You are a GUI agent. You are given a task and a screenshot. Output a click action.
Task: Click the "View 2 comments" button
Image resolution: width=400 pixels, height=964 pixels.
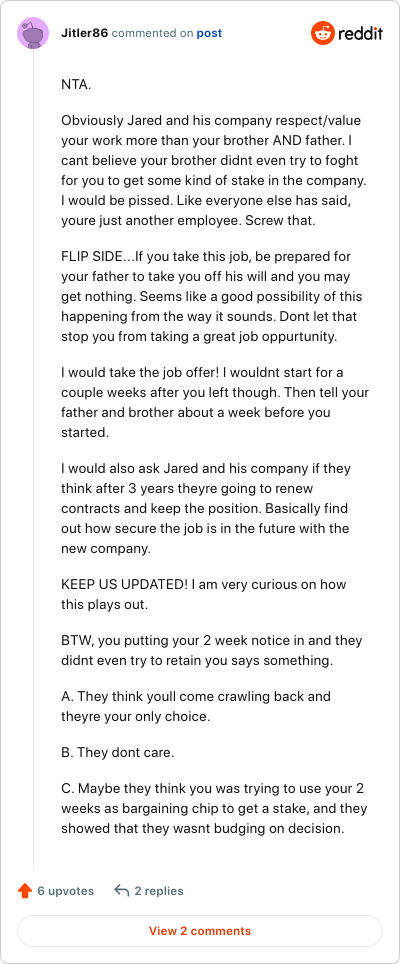coord(200,931)
